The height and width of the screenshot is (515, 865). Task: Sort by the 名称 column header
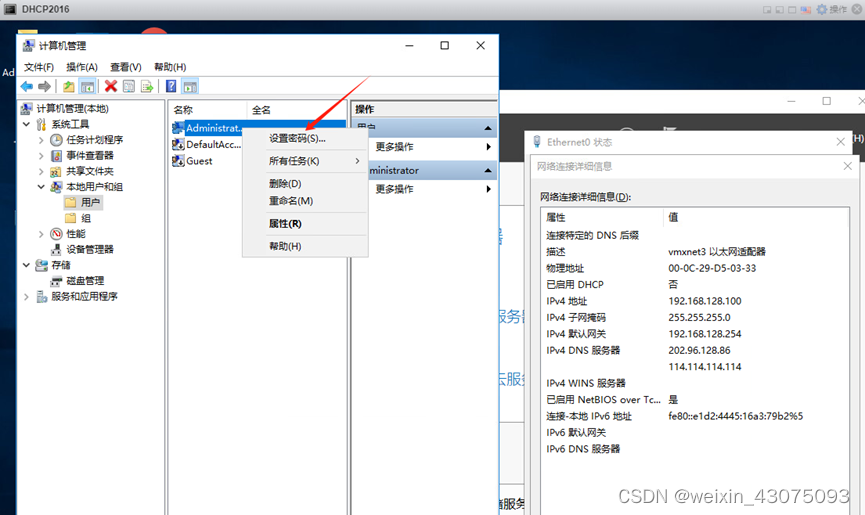(207, 110)
